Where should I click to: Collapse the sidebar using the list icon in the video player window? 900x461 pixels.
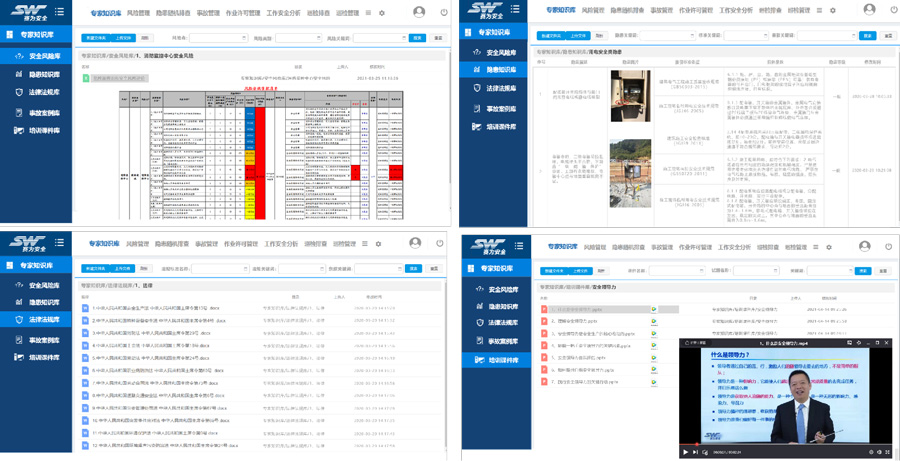click(519, 246)
